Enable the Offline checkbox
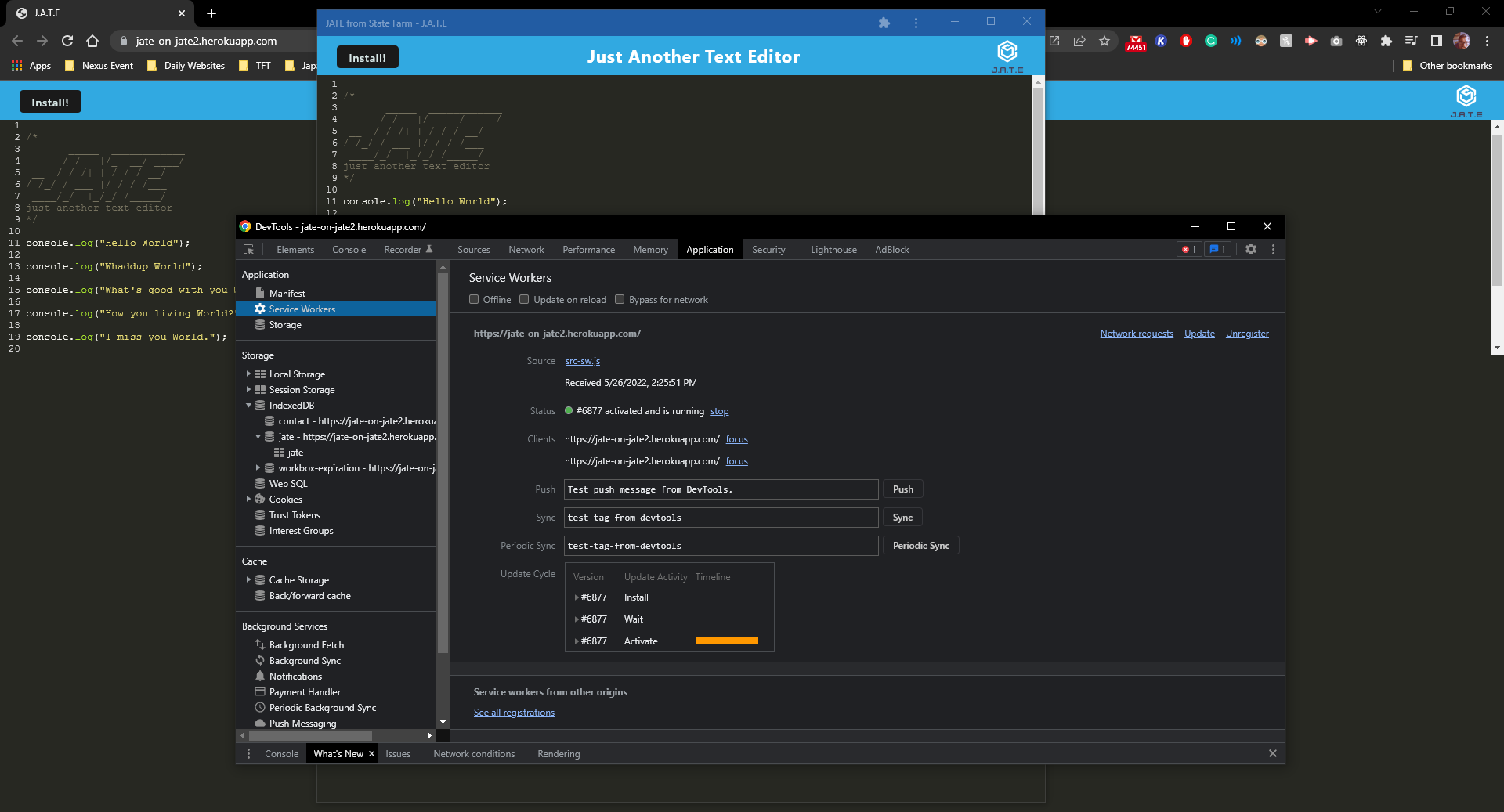This screenshot has height=812, width=1504. pyautogui.click(x=474, y=299)
